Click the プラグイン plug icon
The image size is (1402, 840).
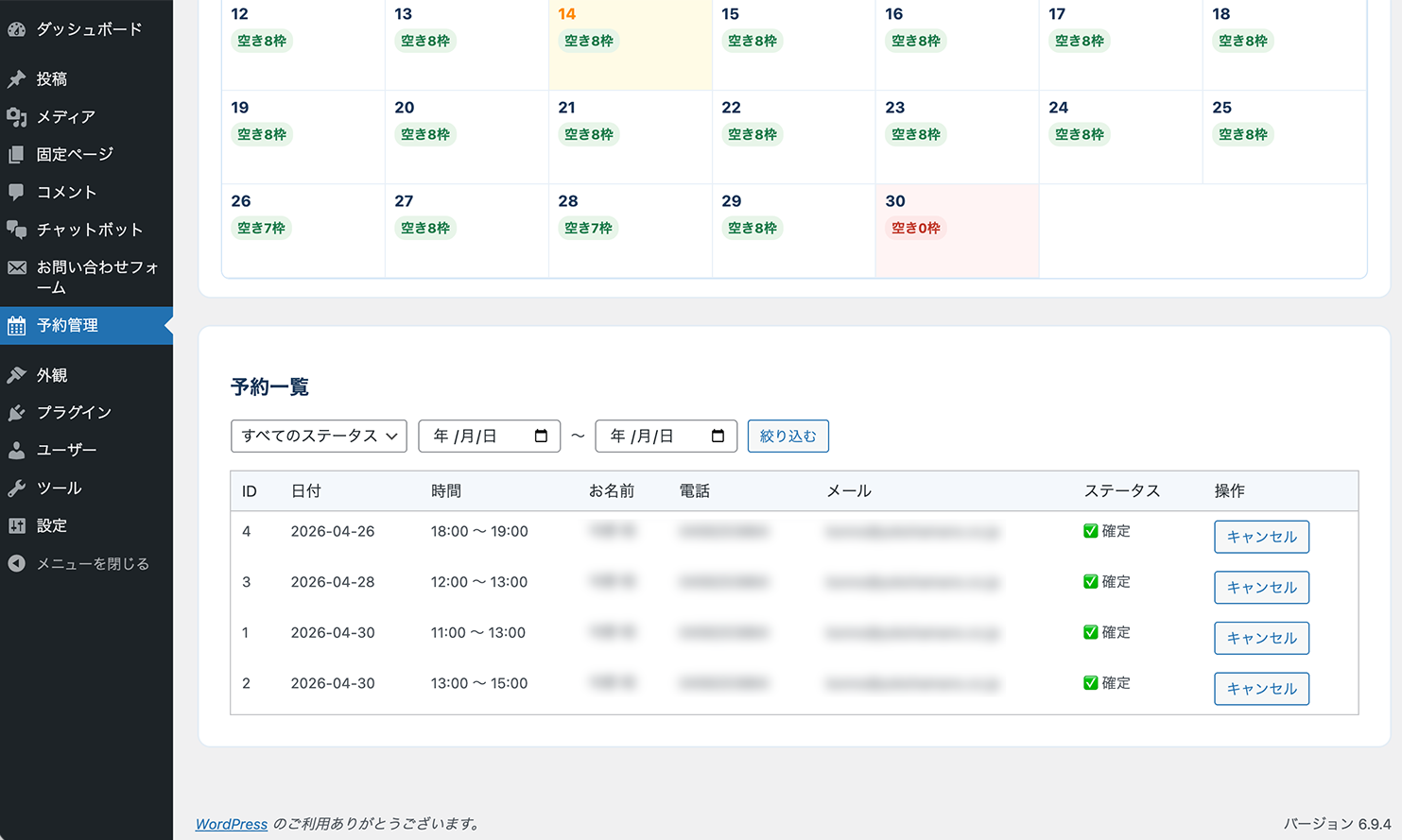(16, 413)
